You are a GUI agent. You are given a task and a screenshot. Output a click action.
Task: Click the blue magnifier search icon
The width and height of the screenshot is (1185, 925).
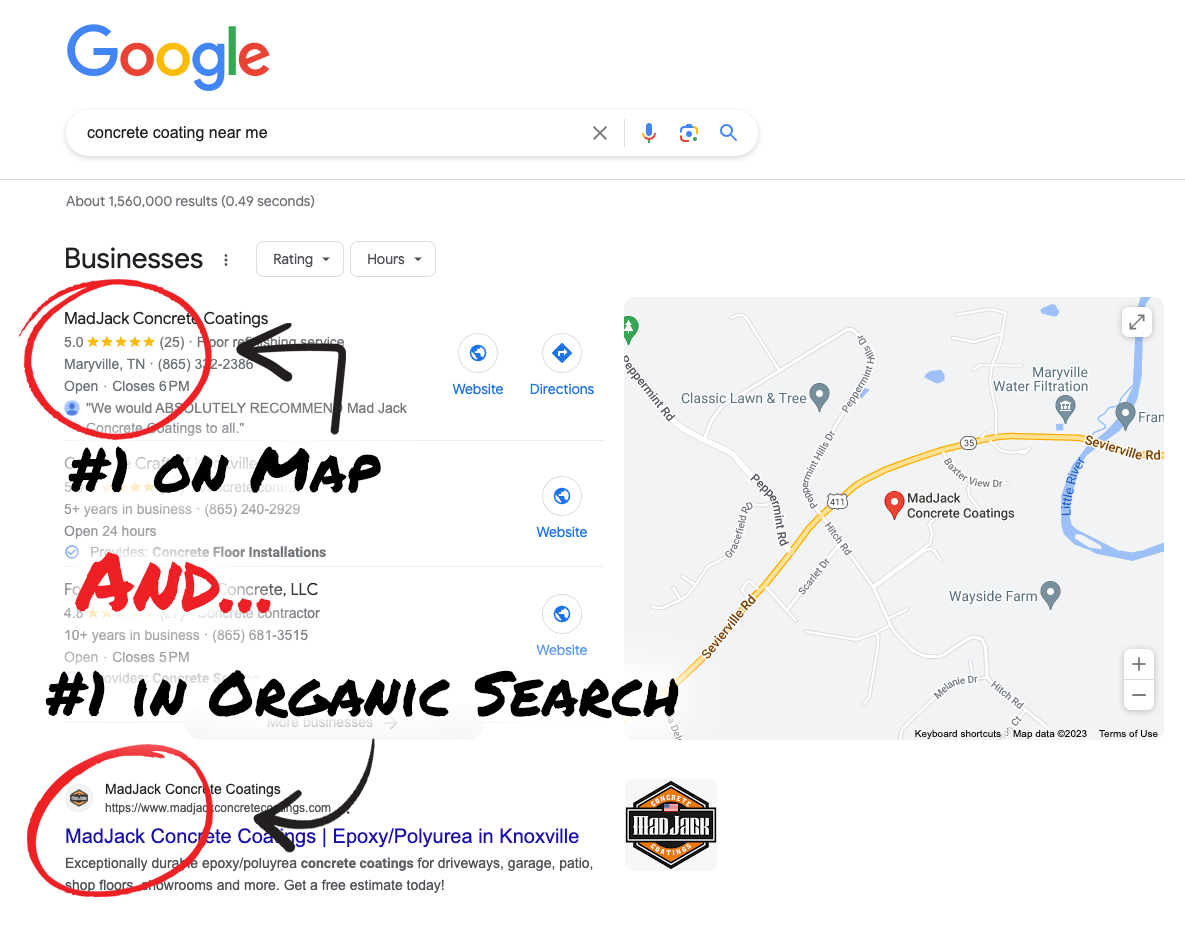[729, 133]
